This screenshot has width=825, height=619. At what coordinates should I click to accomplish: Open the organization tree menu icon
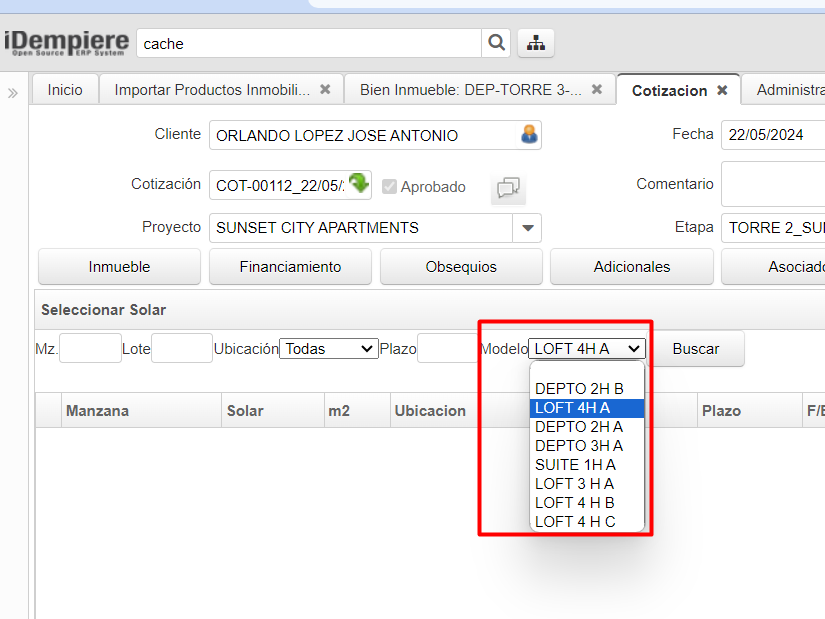536,43
